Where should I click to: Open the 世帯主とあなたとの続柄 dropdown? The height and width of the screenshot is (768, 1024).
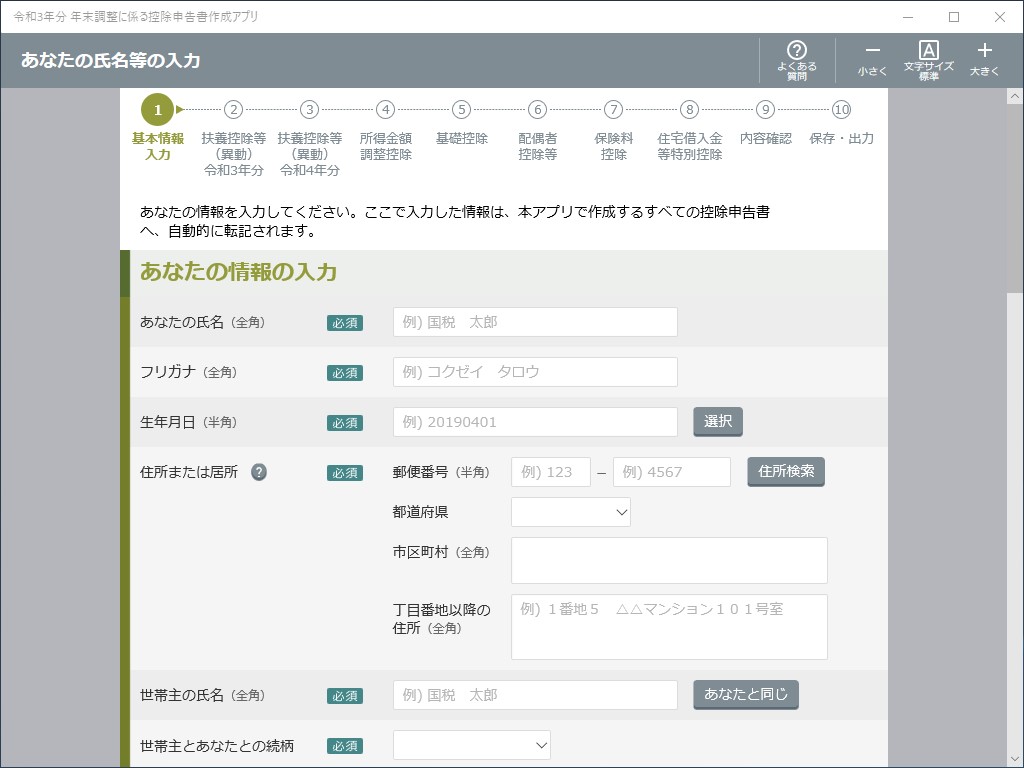tap(471, 744)
